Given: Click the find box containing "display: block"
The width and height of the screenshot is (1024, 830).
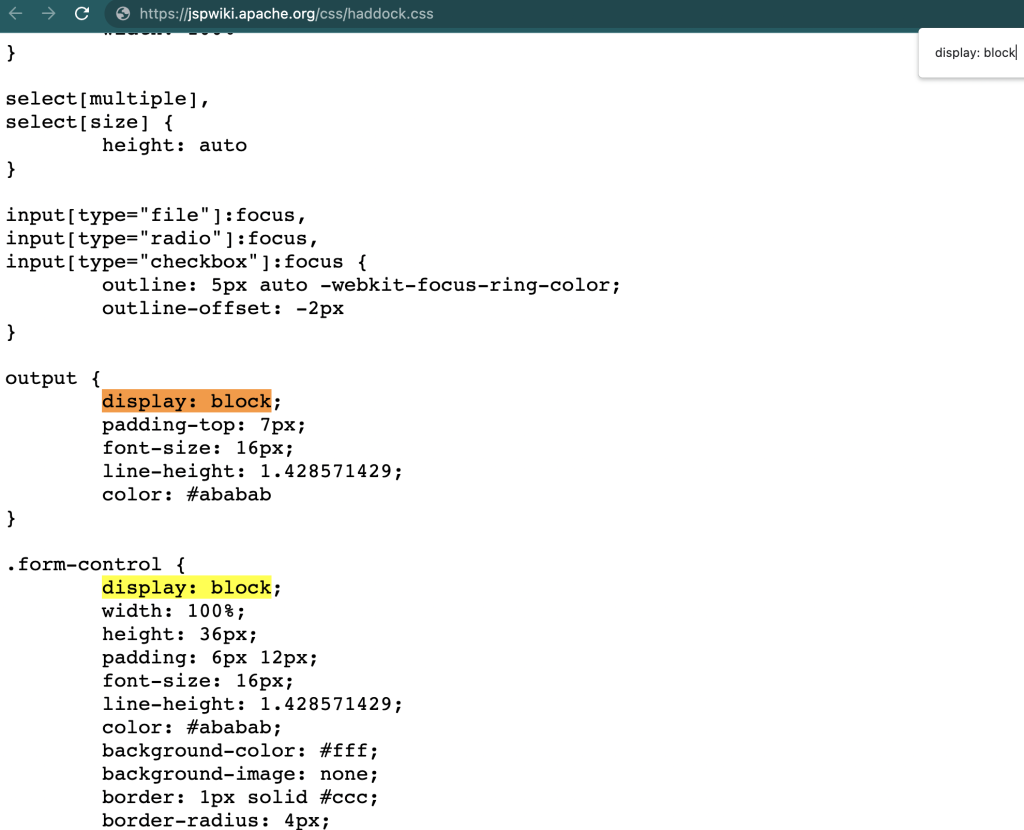Looking at the screenshot, I should 975,53.
